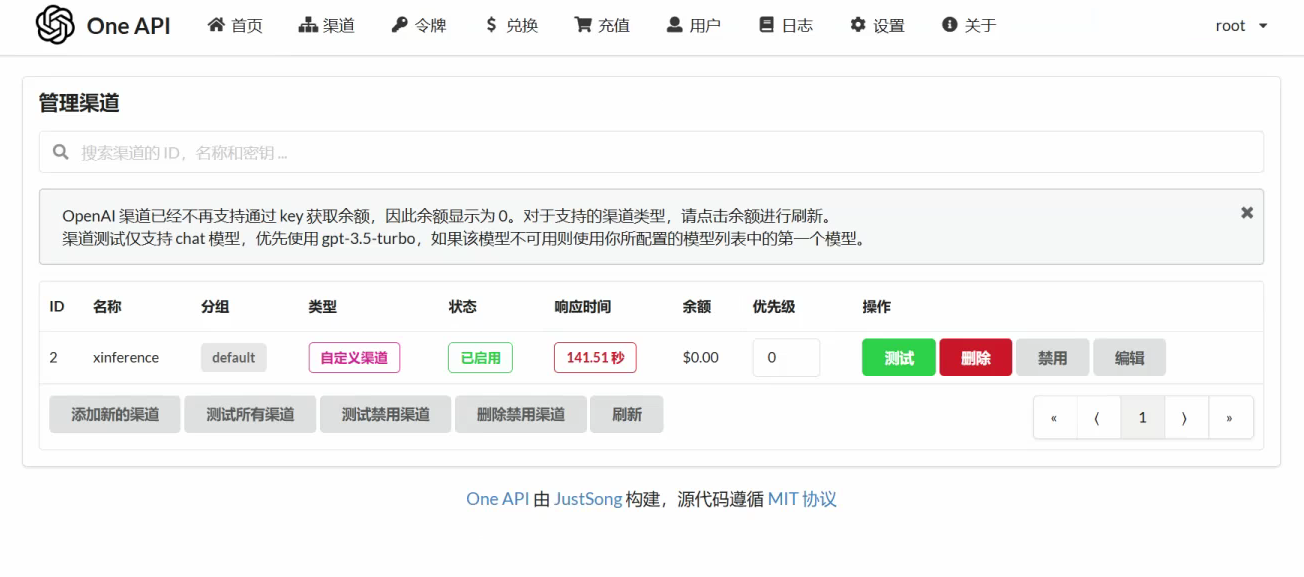The image size is (1304, 577).
Task: Click the dollar icon for 兑换
Action: 491,25
